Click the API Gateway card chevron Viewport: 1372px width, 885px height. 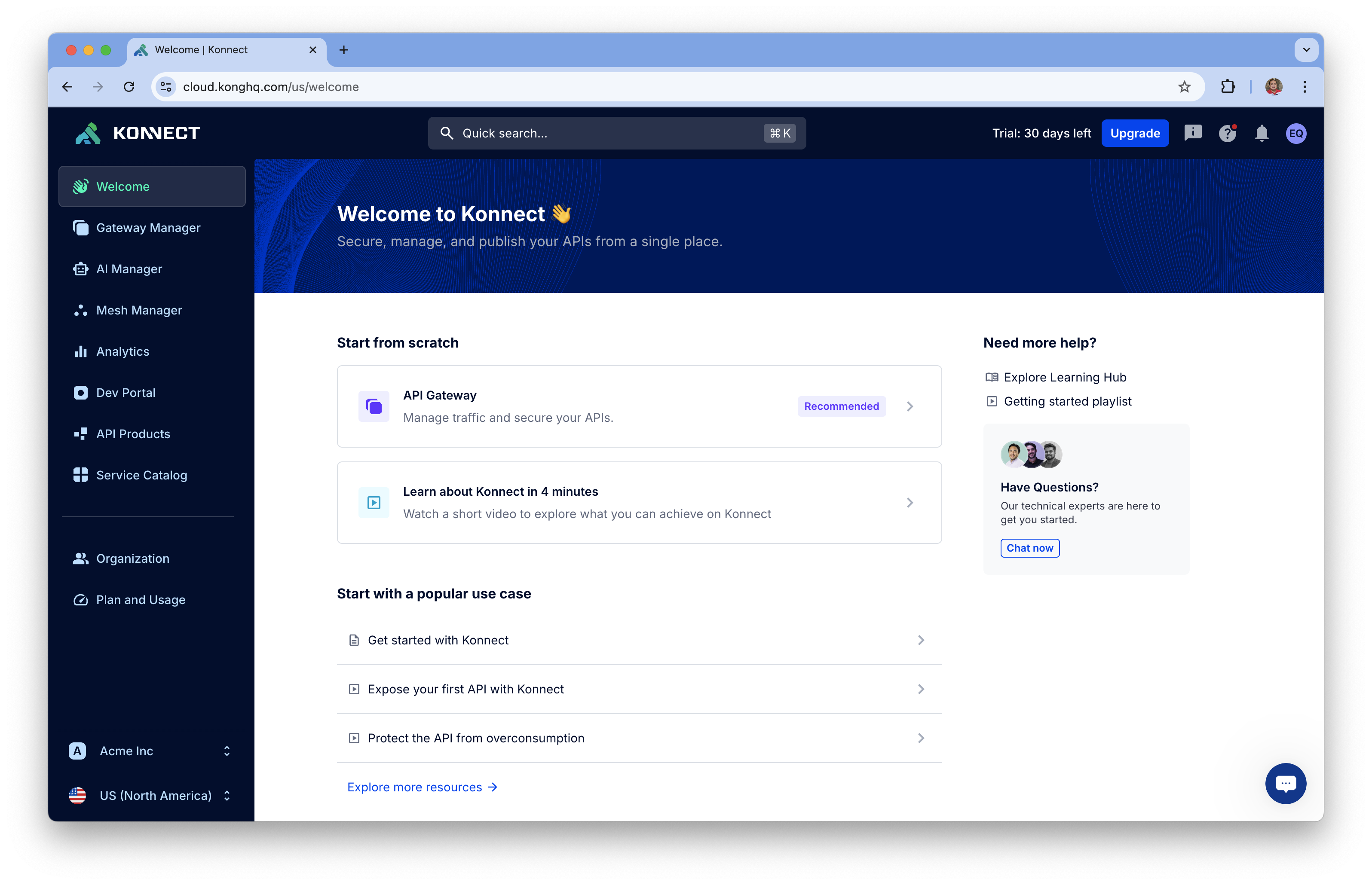910,406
